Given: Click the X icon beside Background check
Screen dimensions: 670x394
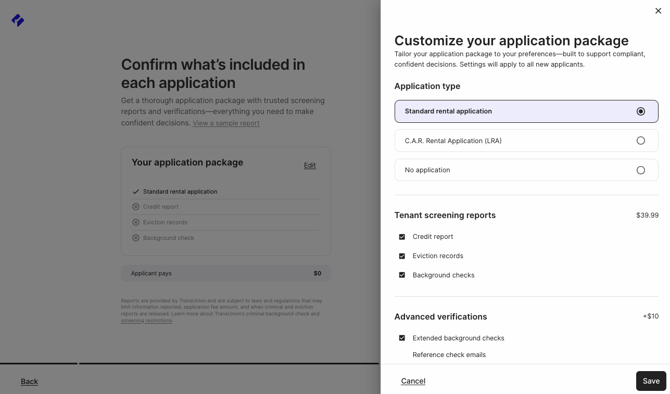Looking at the screenshot, I should 135,238.
